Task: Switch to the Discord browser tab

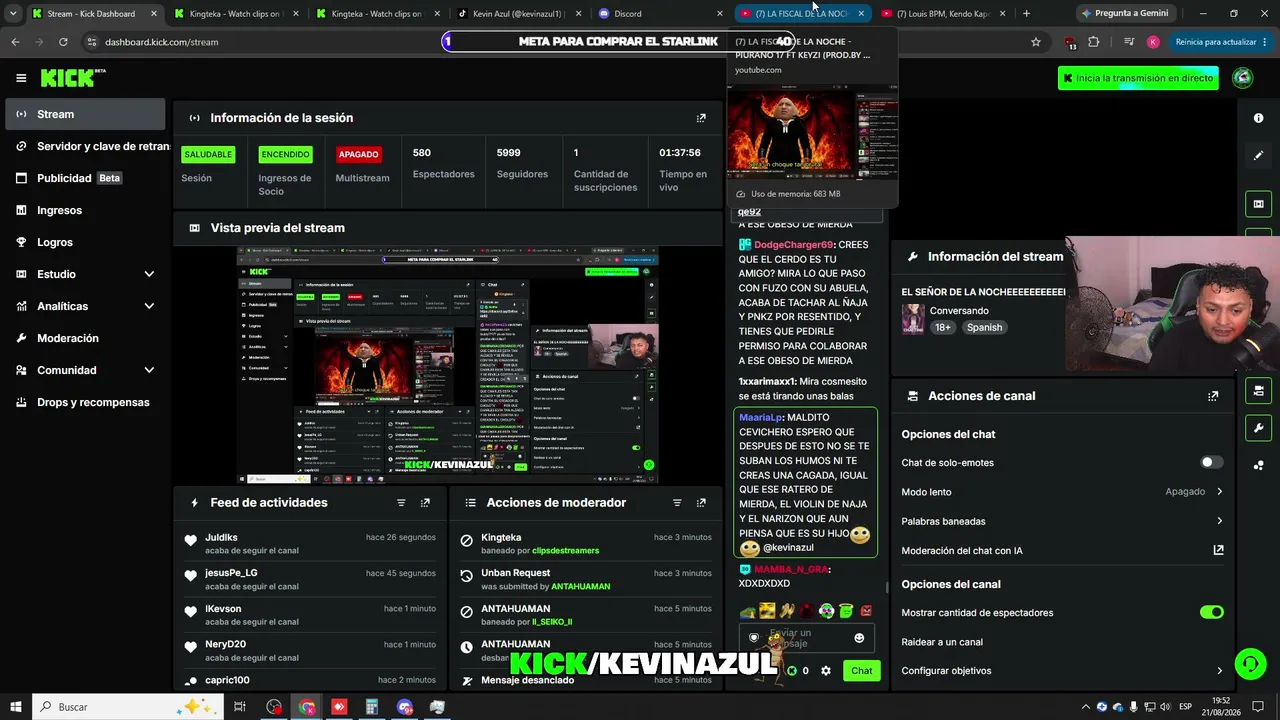Action: [x=660, y=14]
